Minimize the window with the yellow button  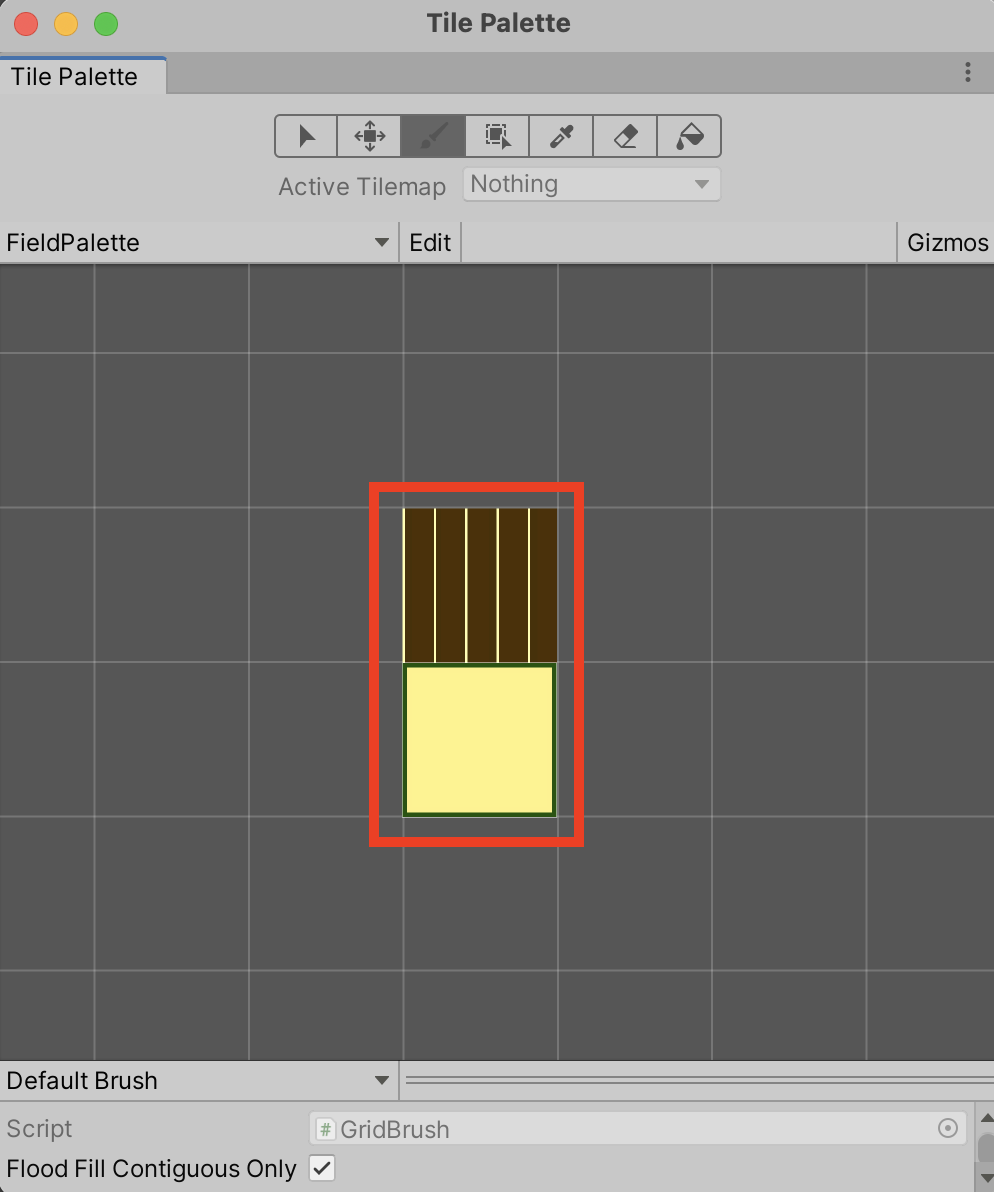click(x=66, y=24)
